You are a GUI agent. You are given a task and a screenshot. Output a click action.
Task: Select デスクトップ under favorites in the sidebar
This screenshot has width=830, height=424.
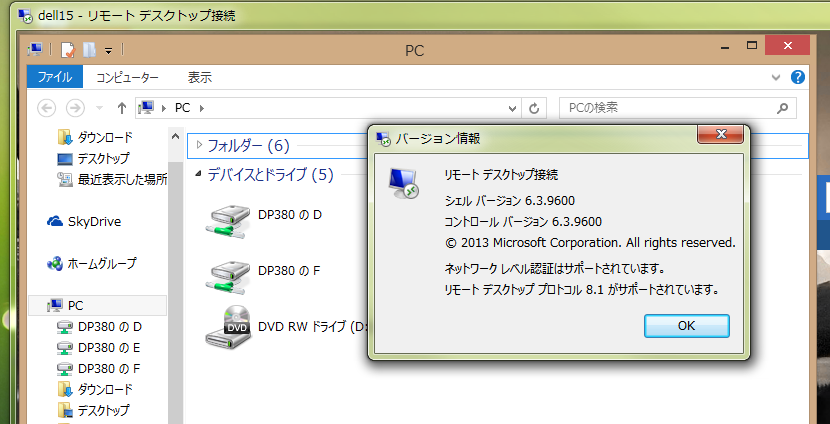[x=94, y=158]
